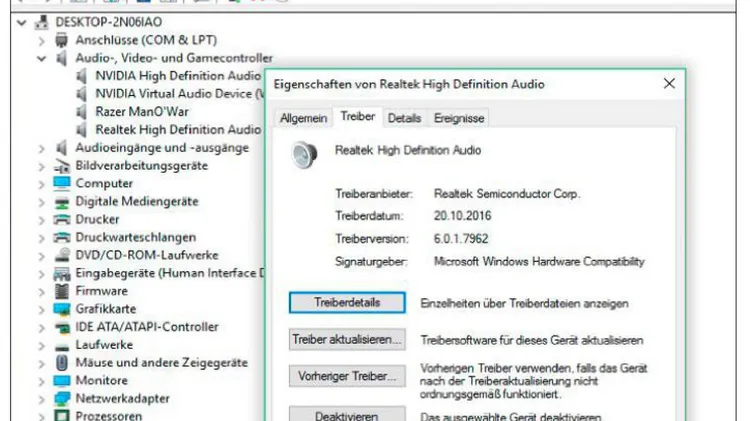The width and height of the screenshot is (750, 421).
Task: Select NVIDIA High Definition Audio label
Action: tap(178, 76)
